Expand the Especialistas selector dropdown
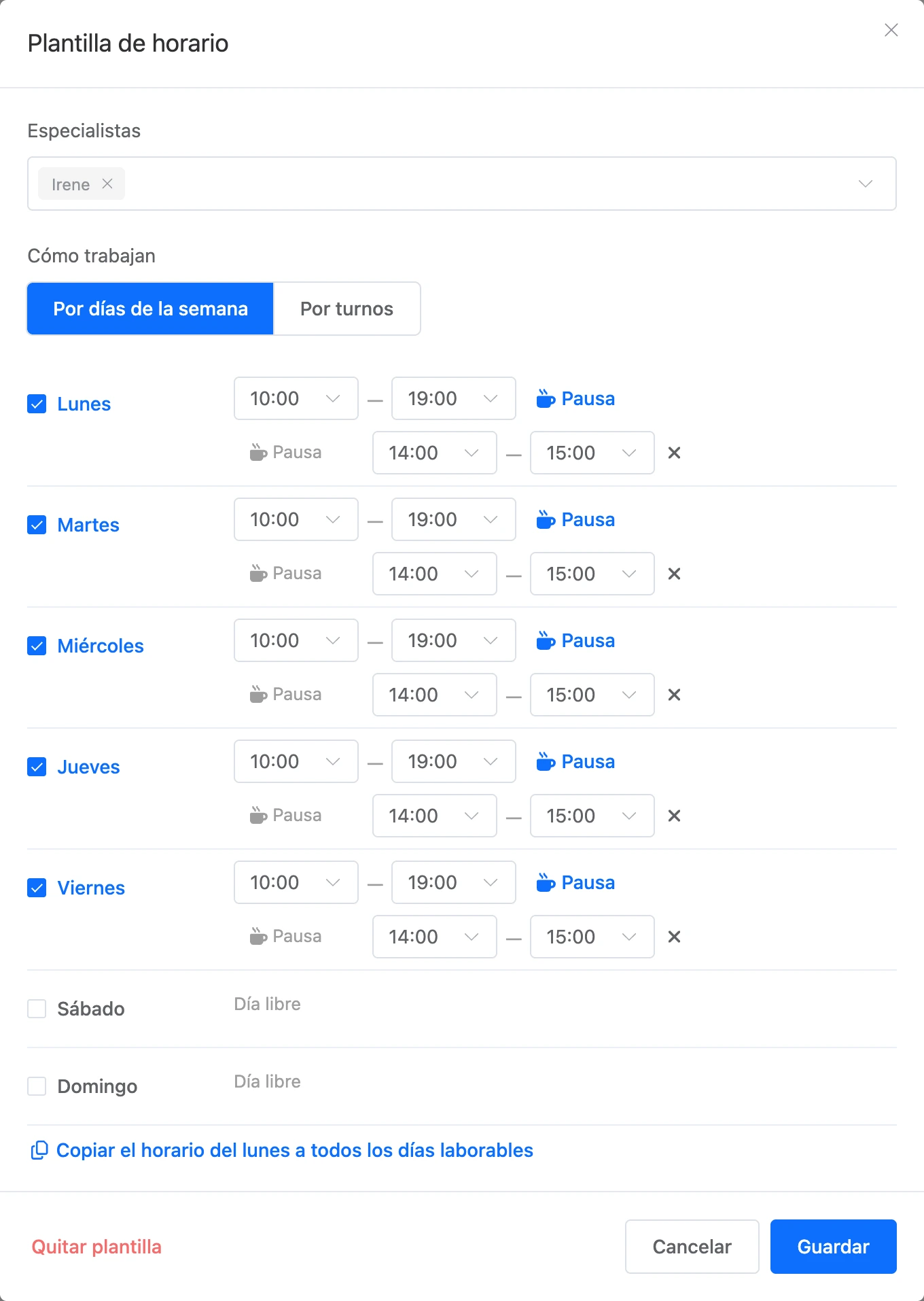The image size is (924, 1301). pyautogui.click(x=866, y=184)
